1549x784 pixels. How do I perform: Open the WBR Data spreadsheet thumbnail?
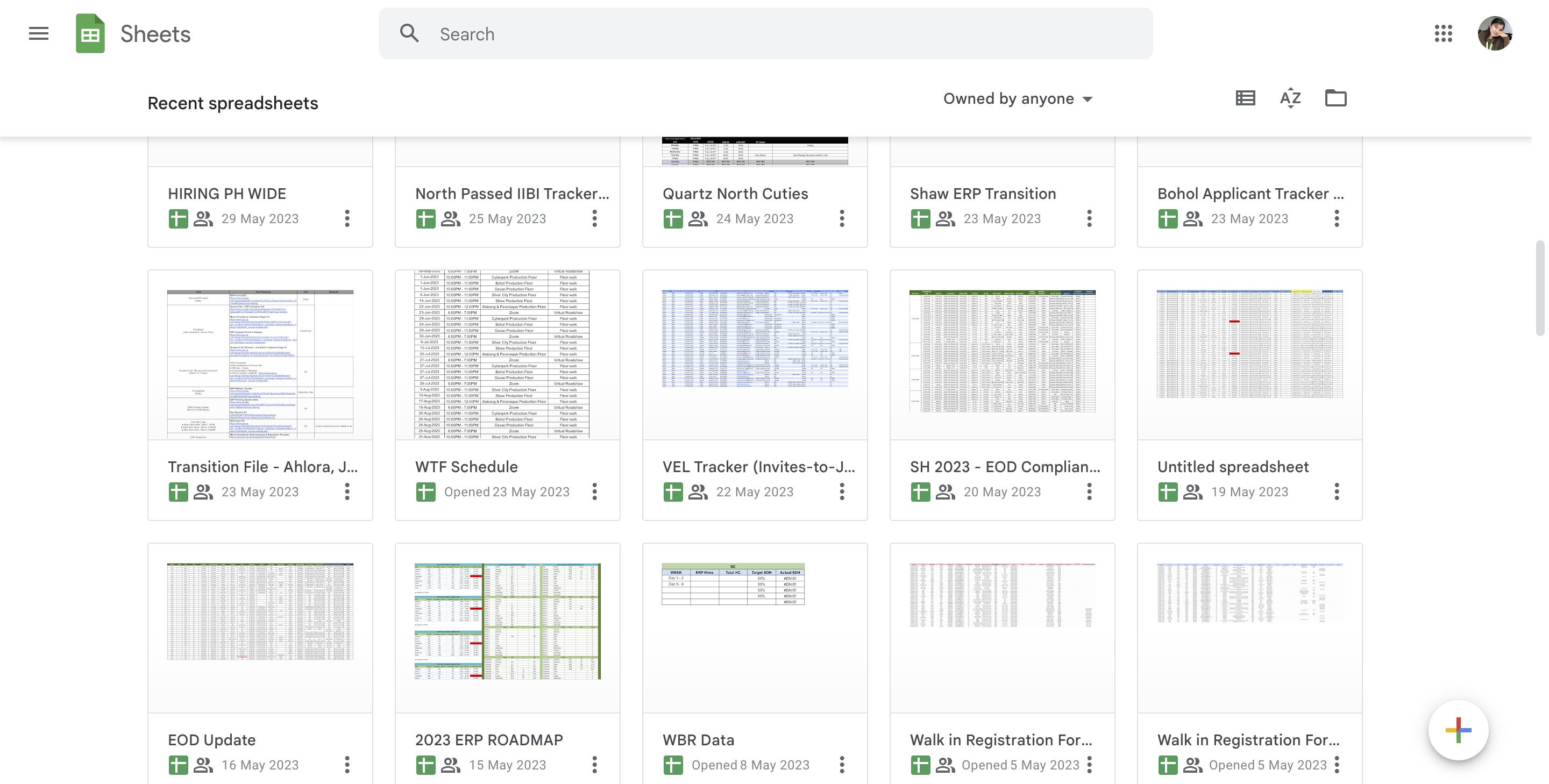click(x=755, y=627)
